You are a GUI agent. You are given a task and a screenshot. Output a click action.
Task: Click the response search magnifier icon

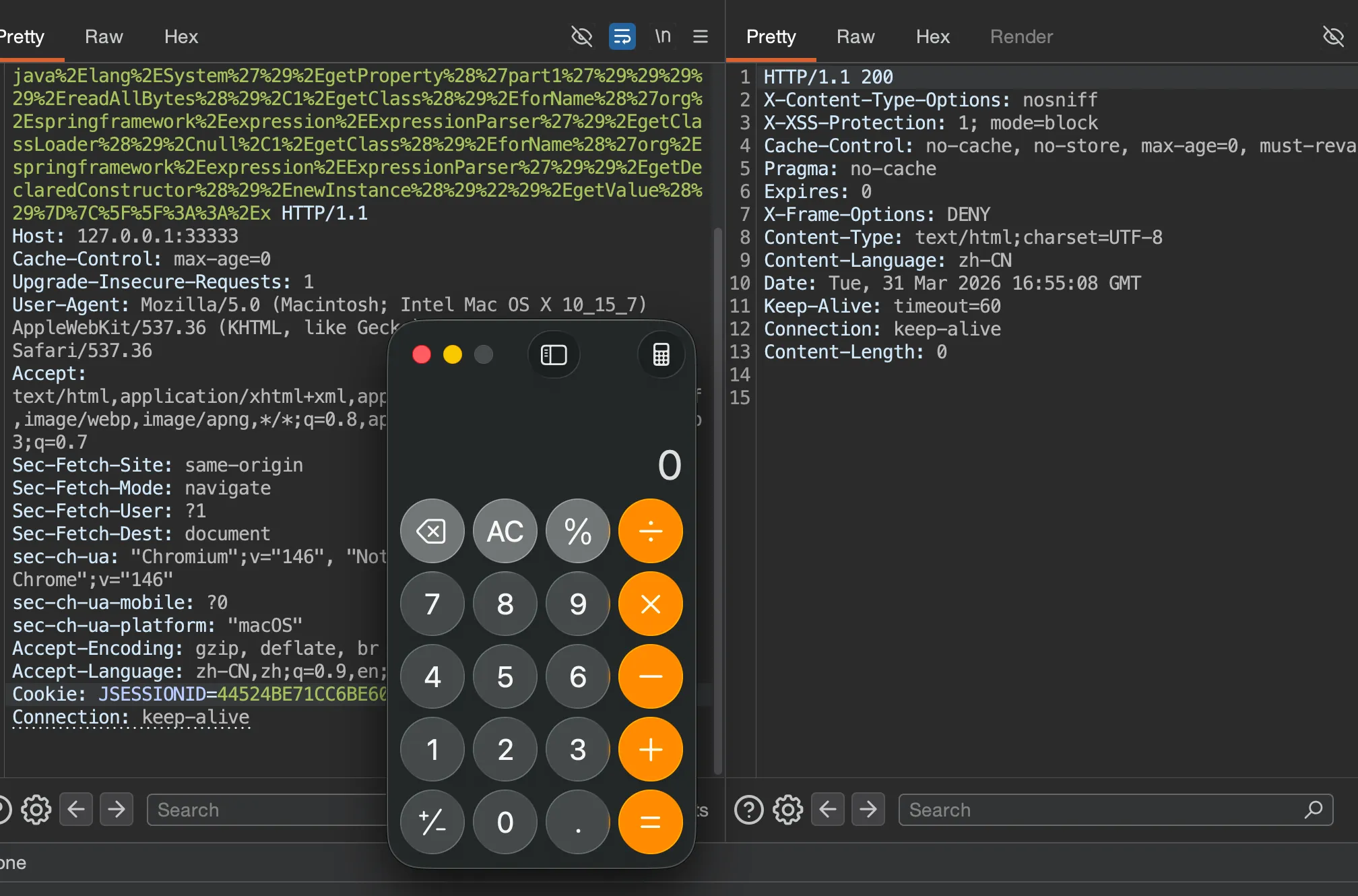[x=1314, y=810]
